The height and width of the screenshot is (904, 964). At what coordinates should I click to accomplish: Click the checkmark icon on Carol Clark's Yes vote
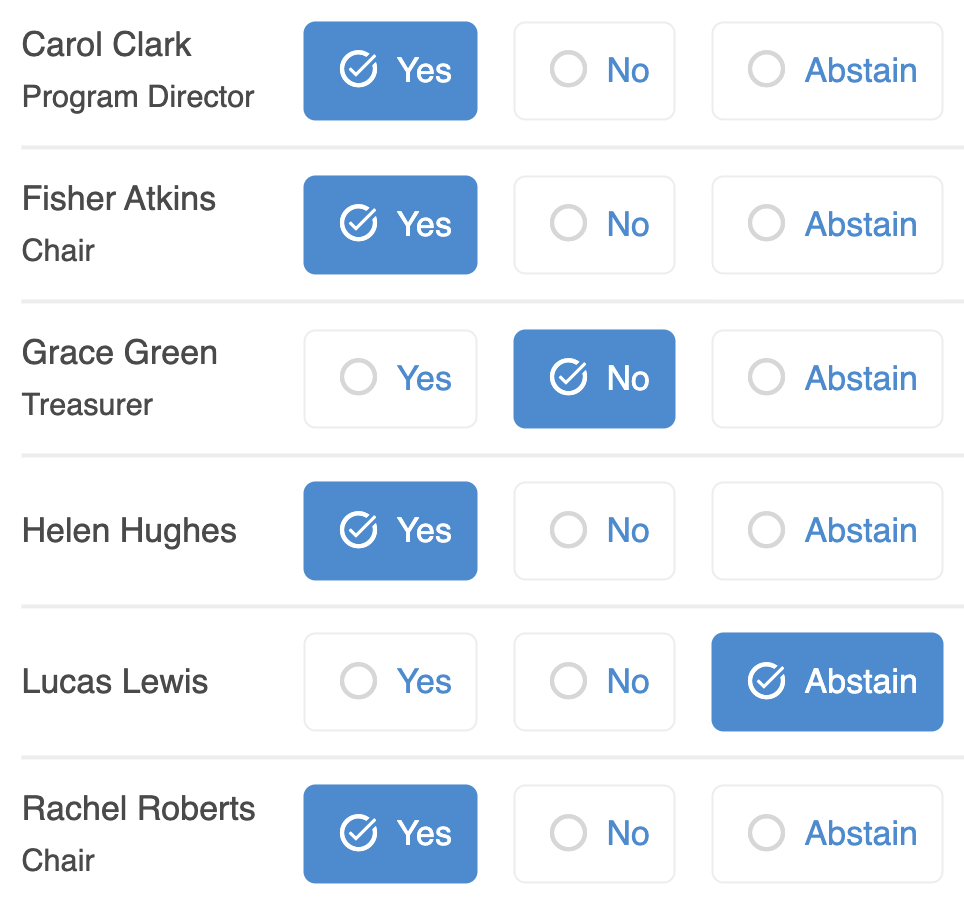(358, 69)
